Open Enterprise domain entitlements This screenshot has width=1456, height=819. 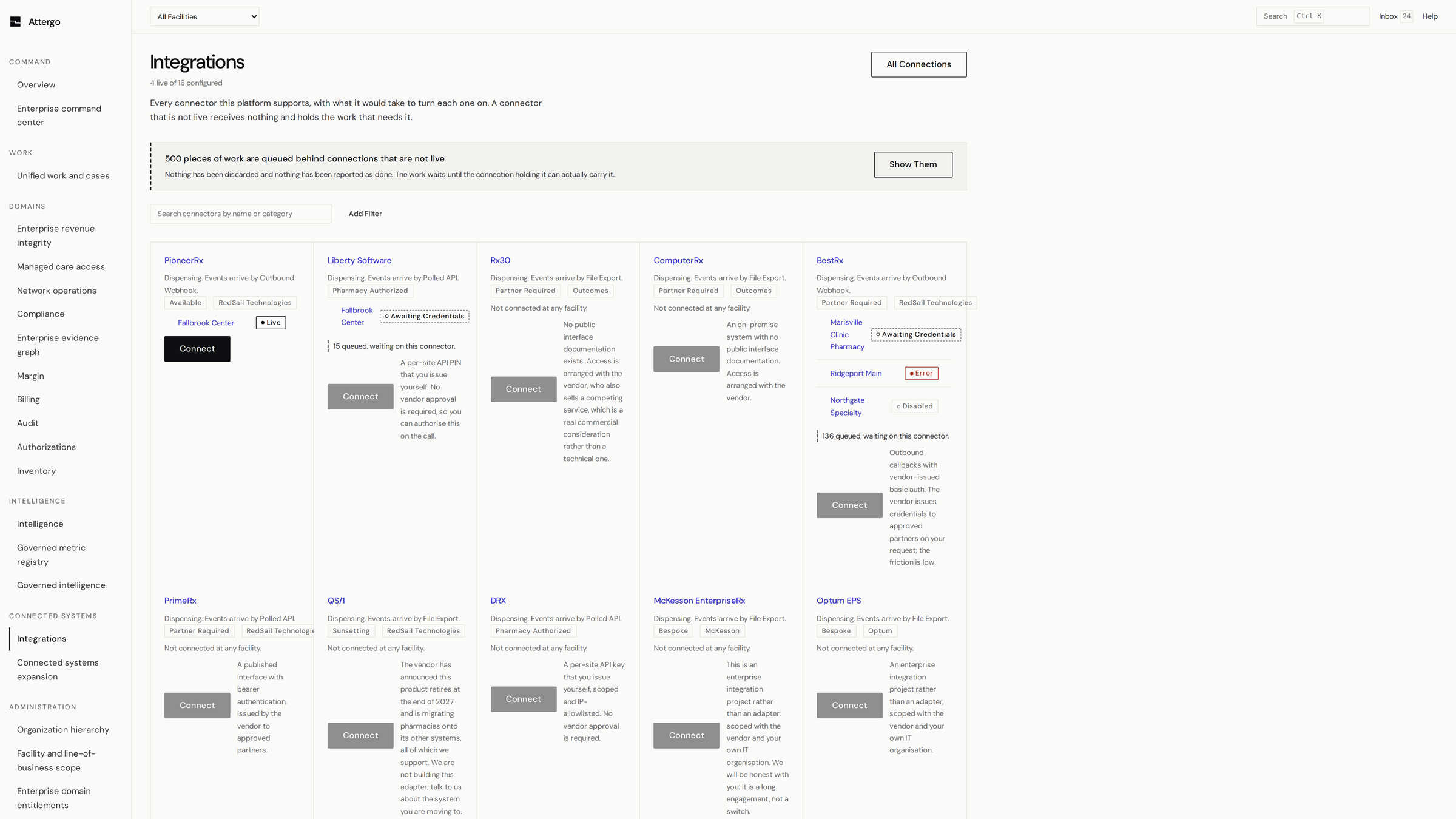[54, 798]
